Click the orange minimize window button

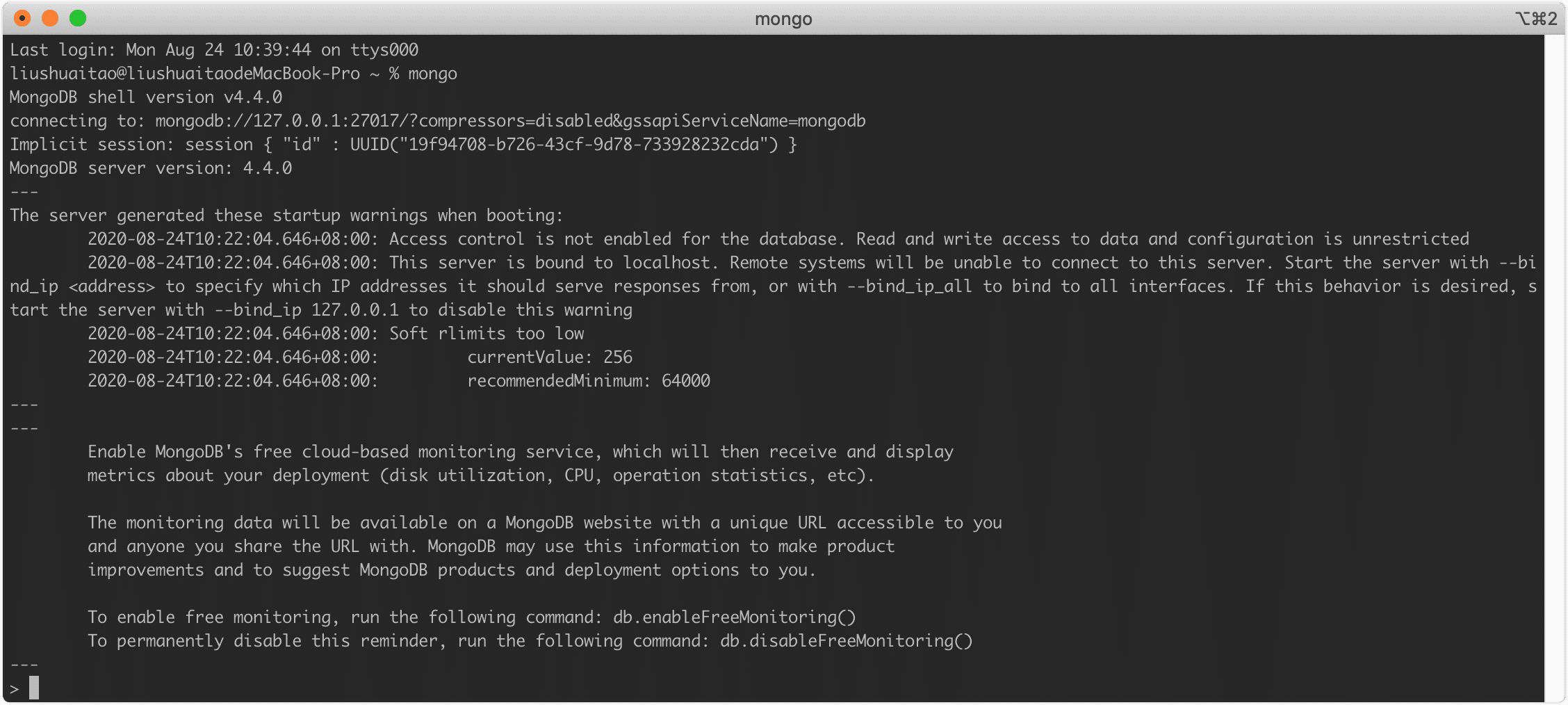coord(50,18)
